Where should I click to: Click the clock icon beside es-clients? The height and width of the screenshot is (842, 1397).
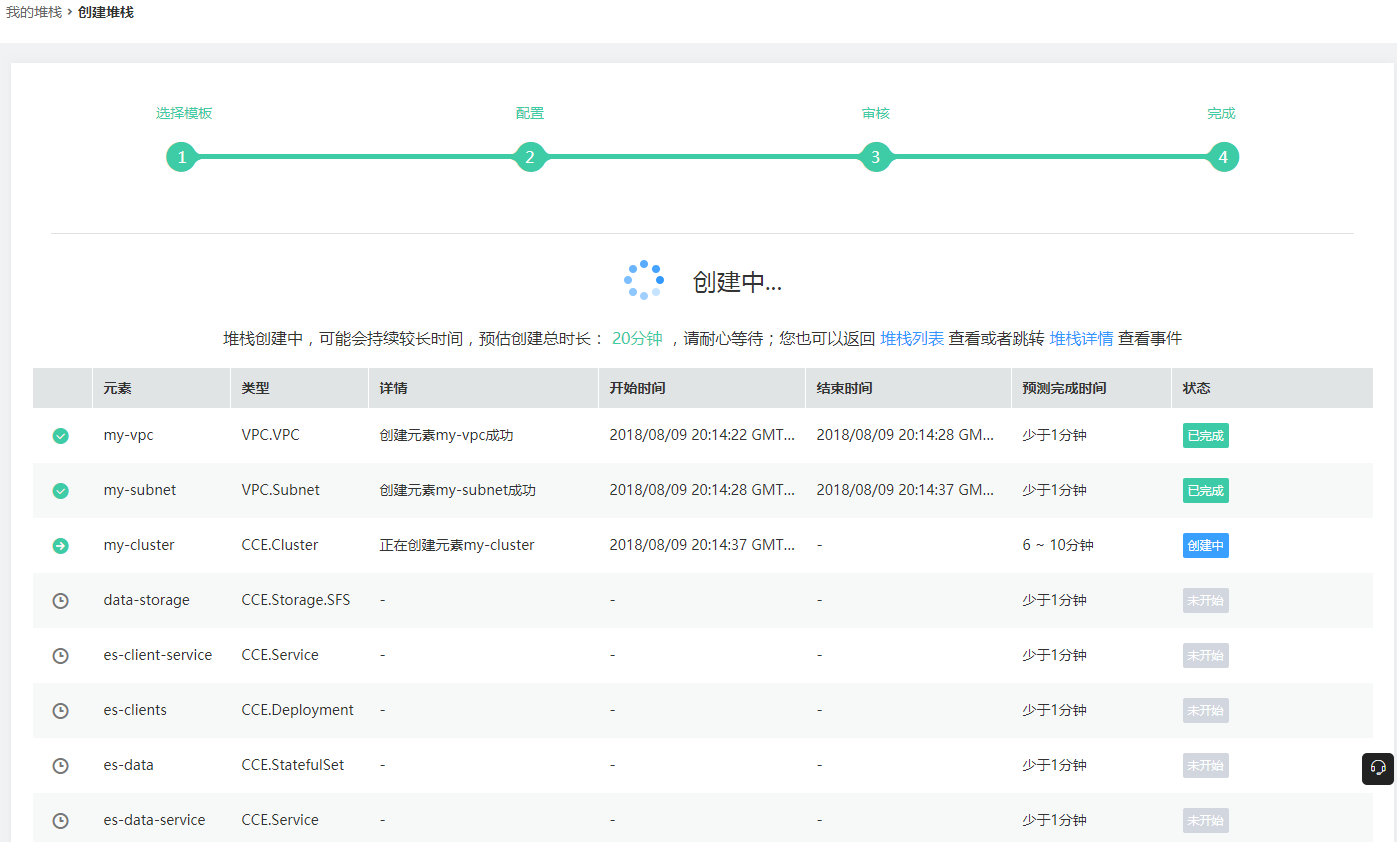tap(61, 711)
